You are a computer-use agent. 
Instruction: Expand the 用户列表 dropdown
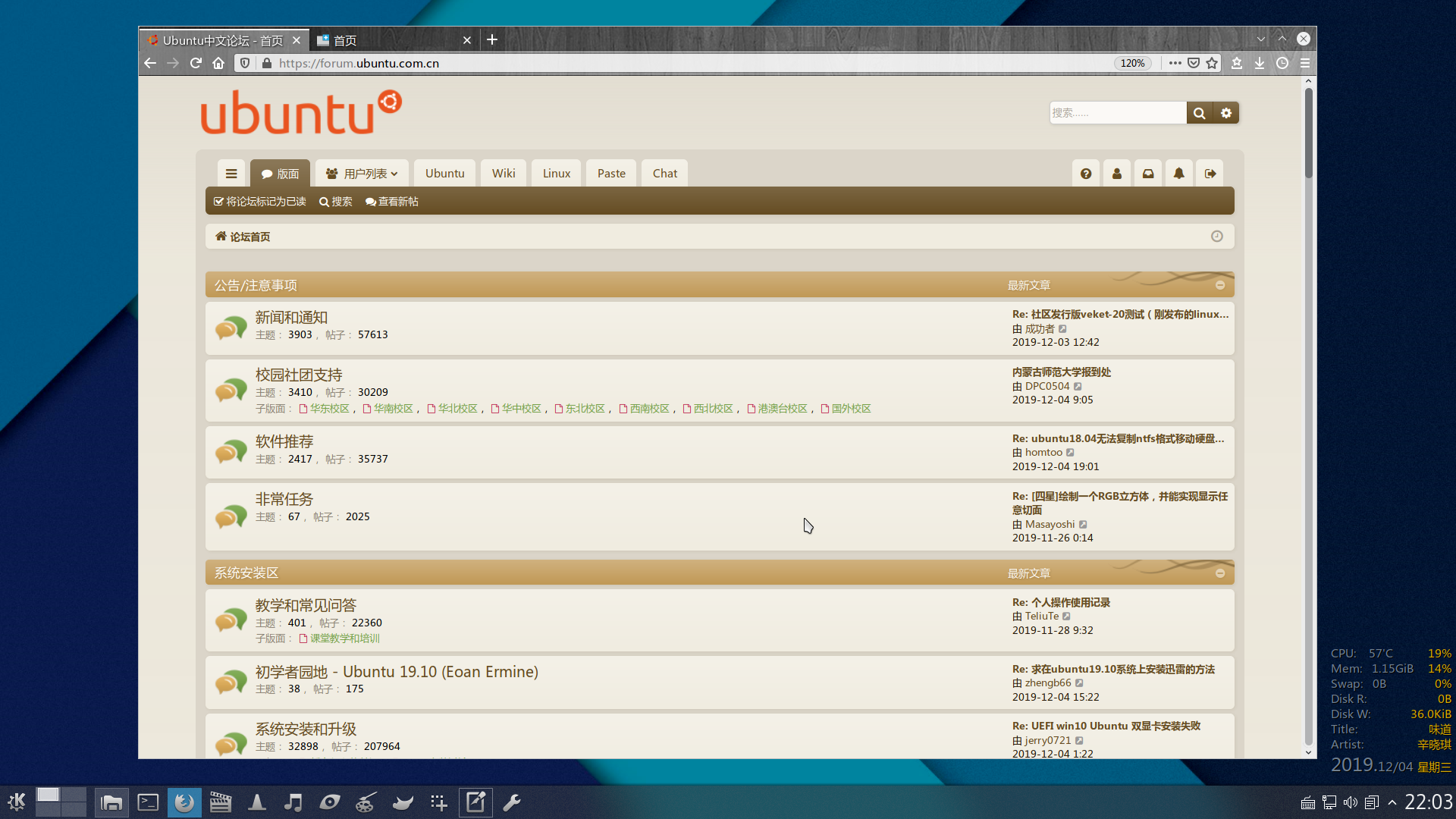coord(362,174)
